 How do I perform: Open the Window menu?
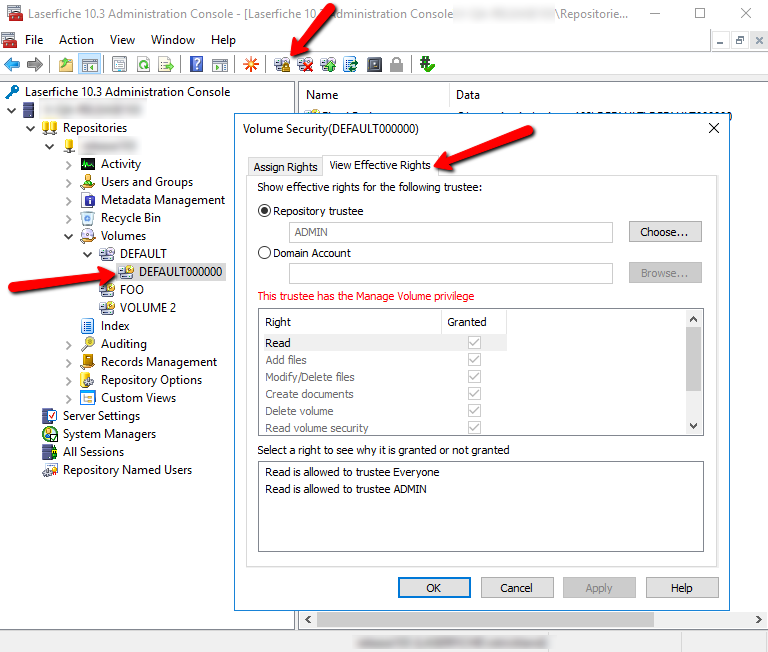(172, 40)
